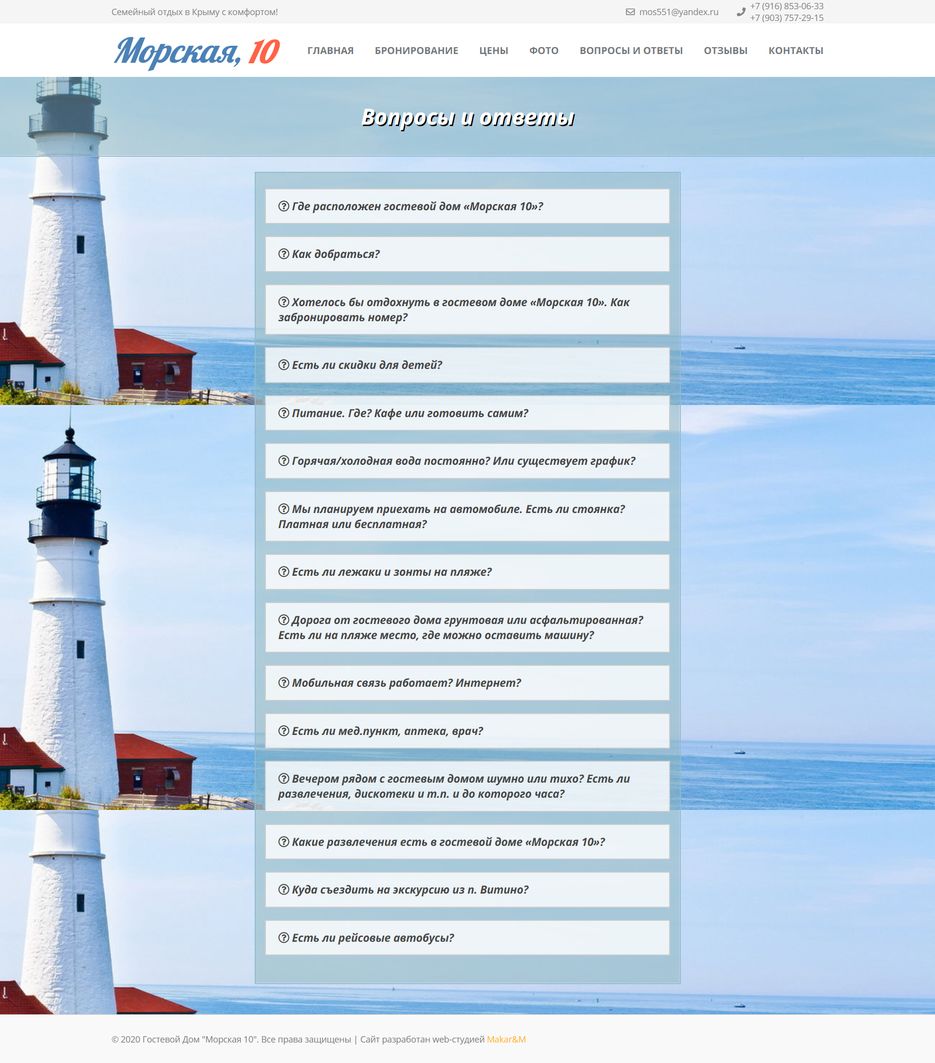Select ВОПРОСЫ И ОТВЕТЫ in the navigation
This screenshot has height=1063, width=935.
pyautogui.click(x=631, y=50)
